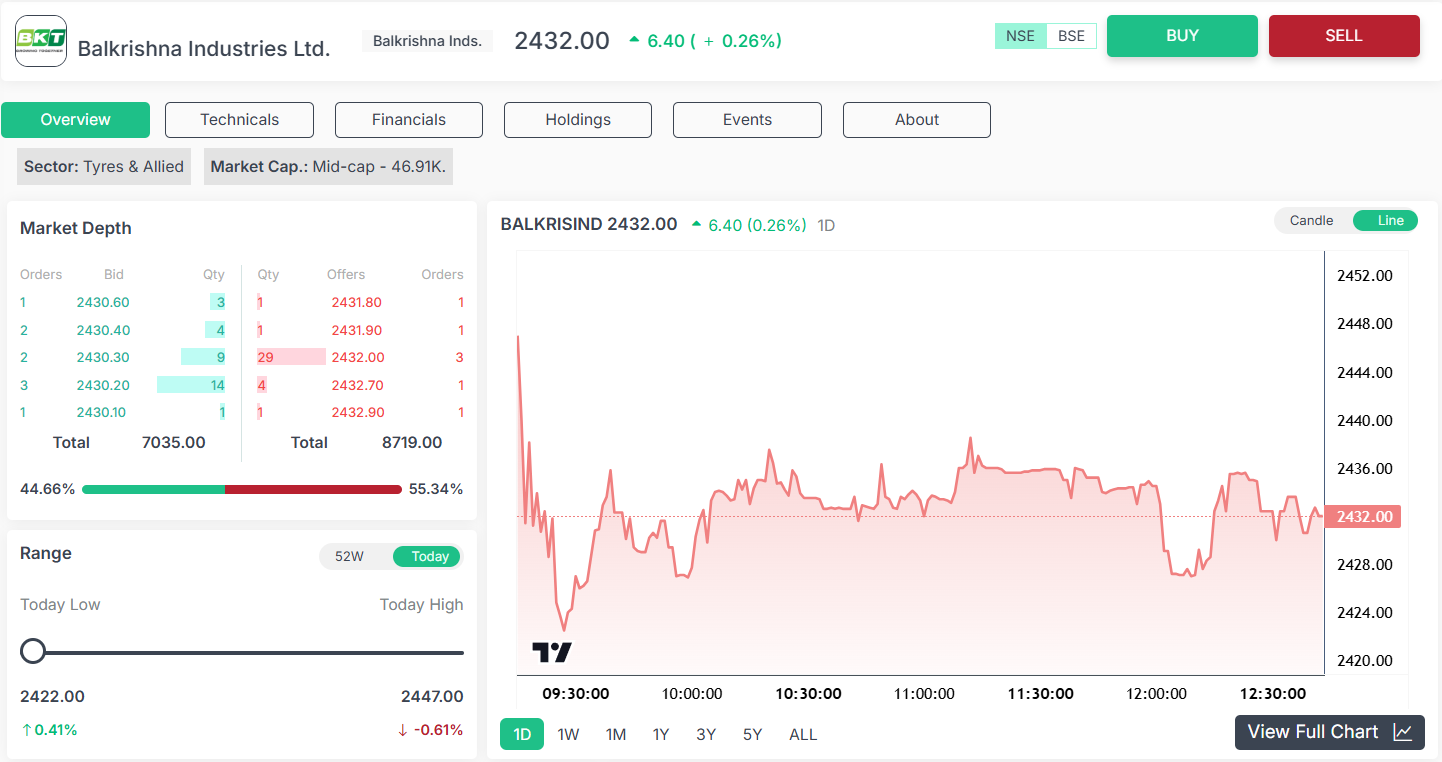This screenshot has height=762, width=1442.
Task: Select NSE exchange toggle
Action: coord(1020,36)
